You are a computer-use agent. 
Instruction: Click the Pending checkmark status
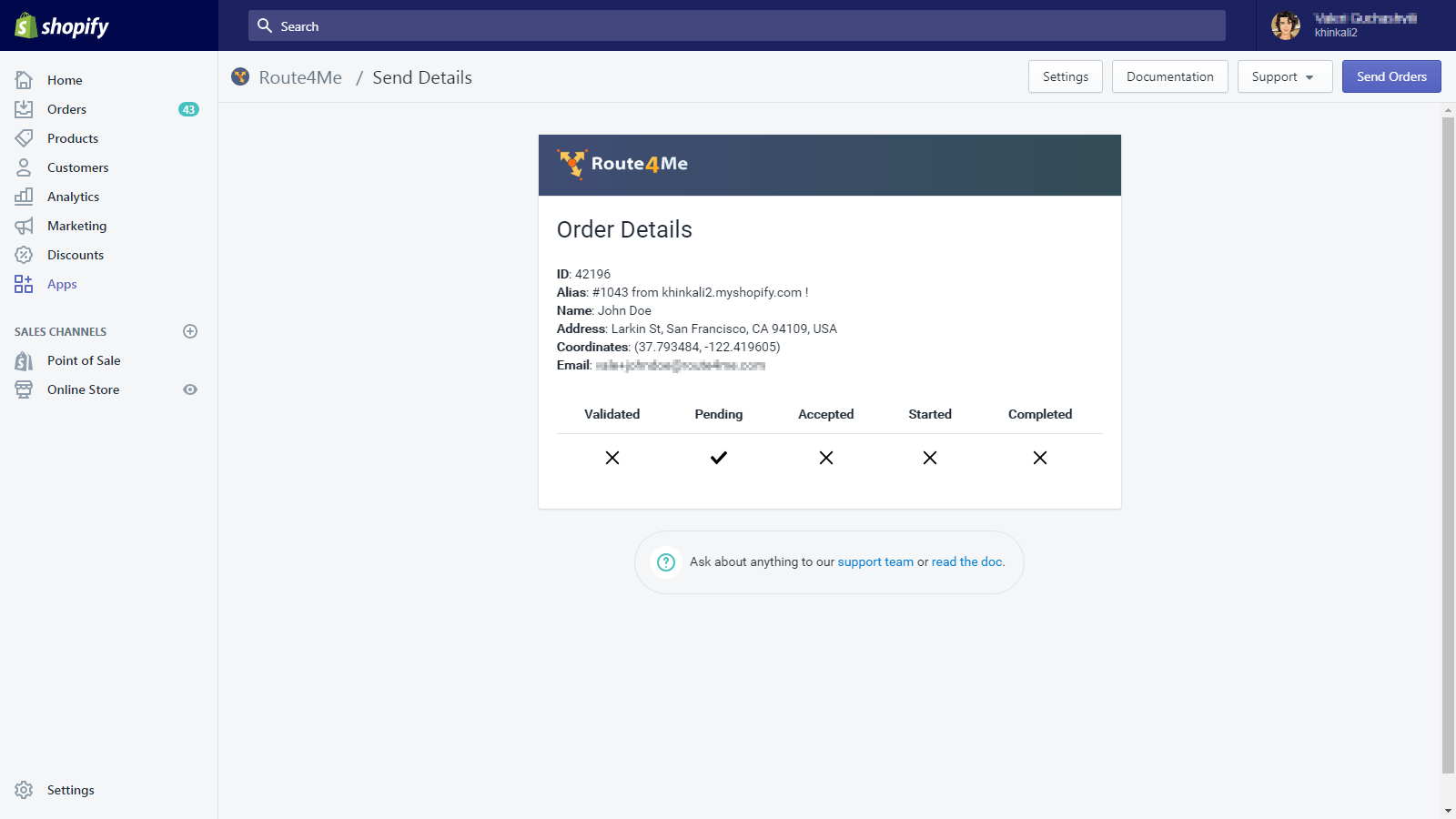719,458
